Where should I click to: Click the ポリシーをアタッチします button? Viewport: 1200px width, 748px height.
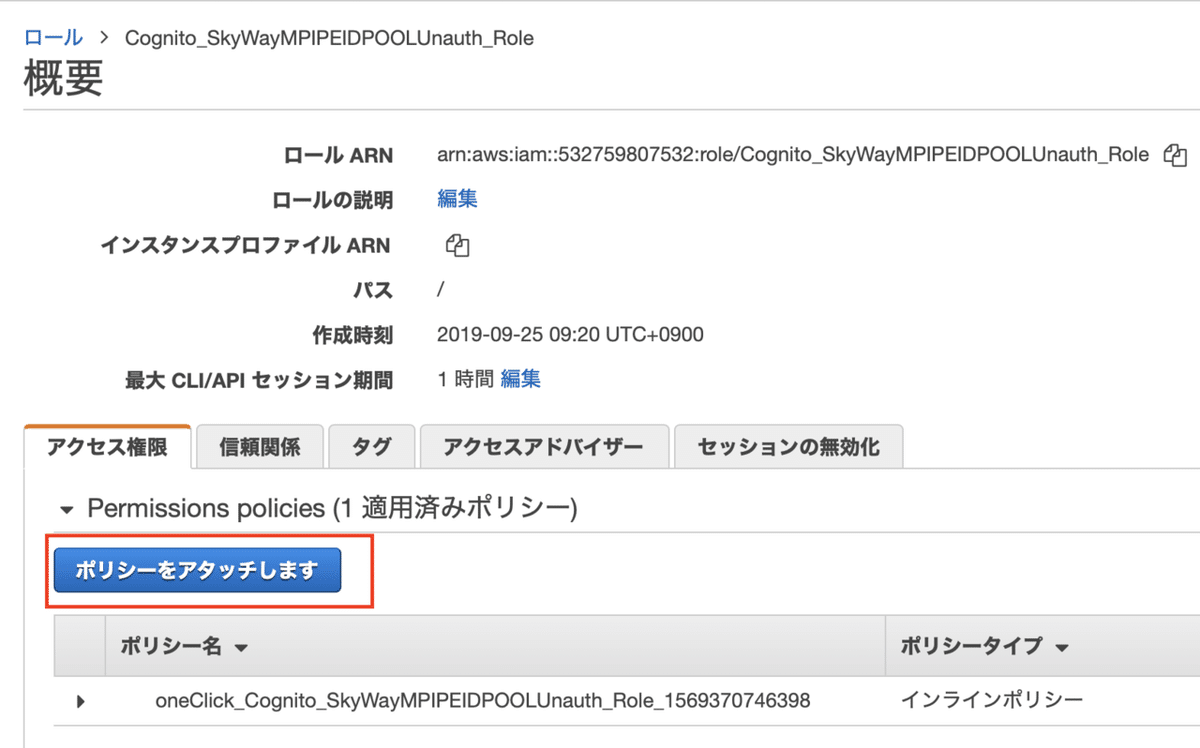[200, 570]
